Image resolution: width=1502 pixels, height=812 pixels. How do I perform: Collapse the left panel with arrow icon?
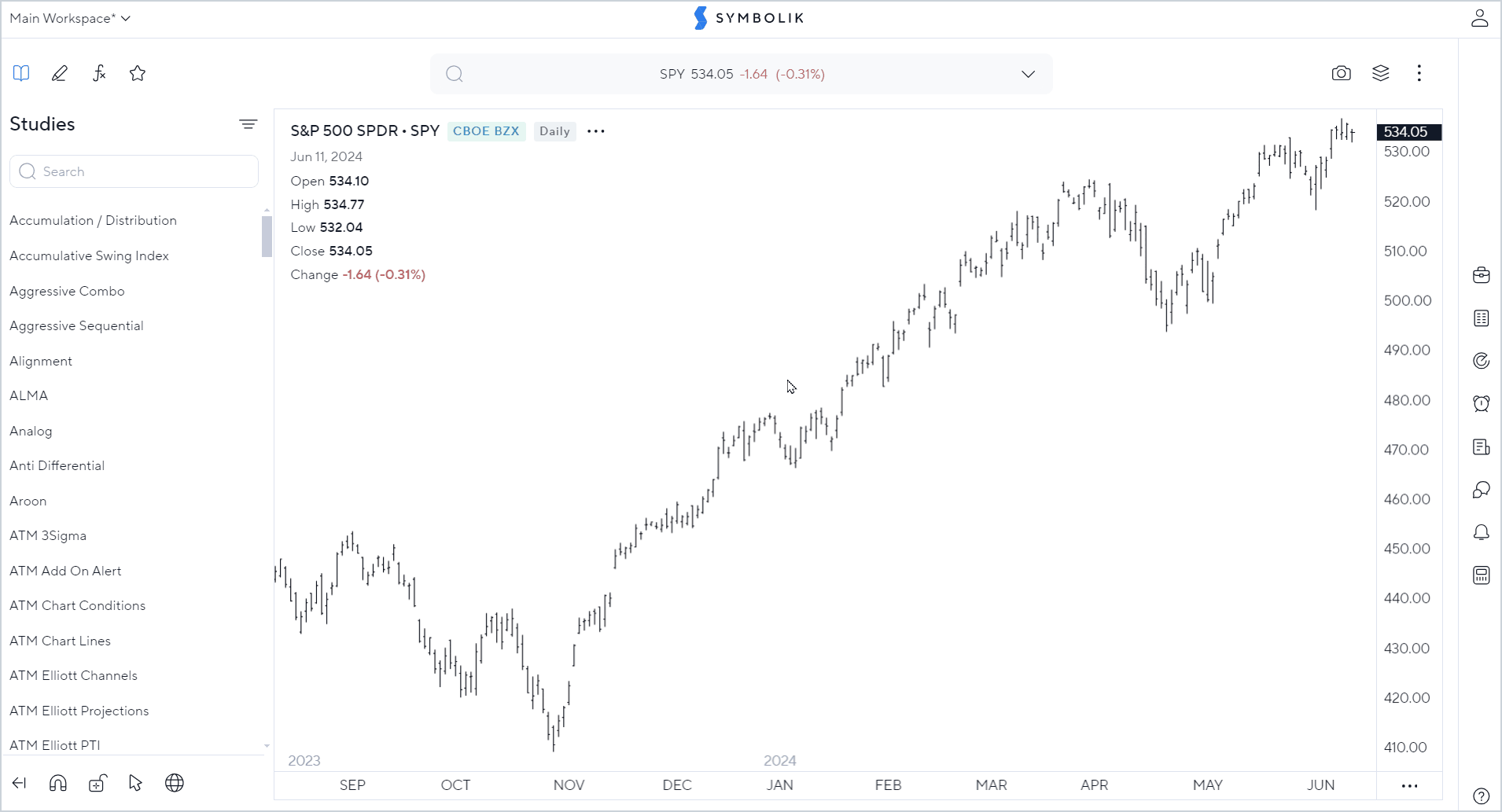(x=20, y=783)
